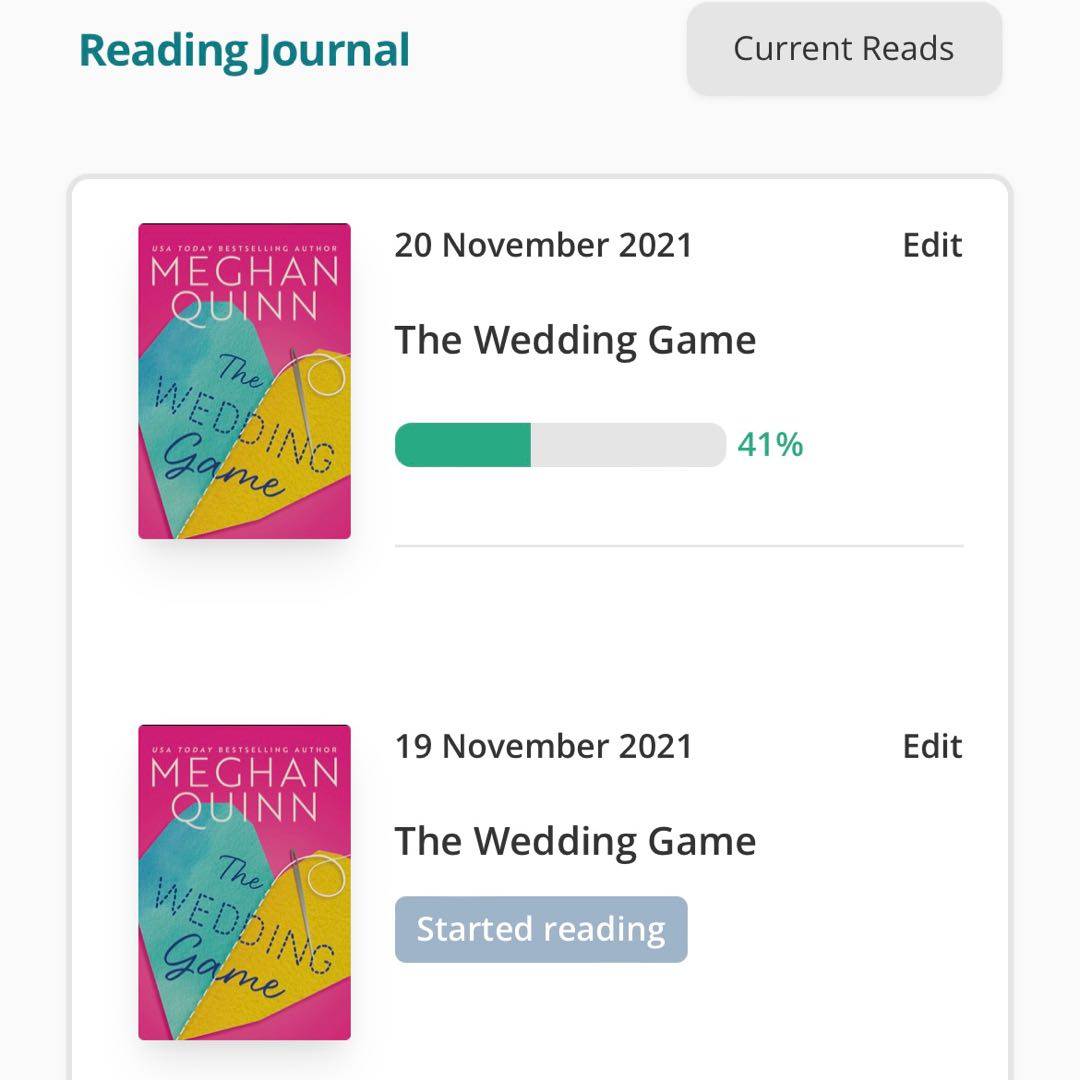Edit the 19 November 2021 journal entry
The width and height of the screenshot is (1080, 1080).
pos(932,746)
